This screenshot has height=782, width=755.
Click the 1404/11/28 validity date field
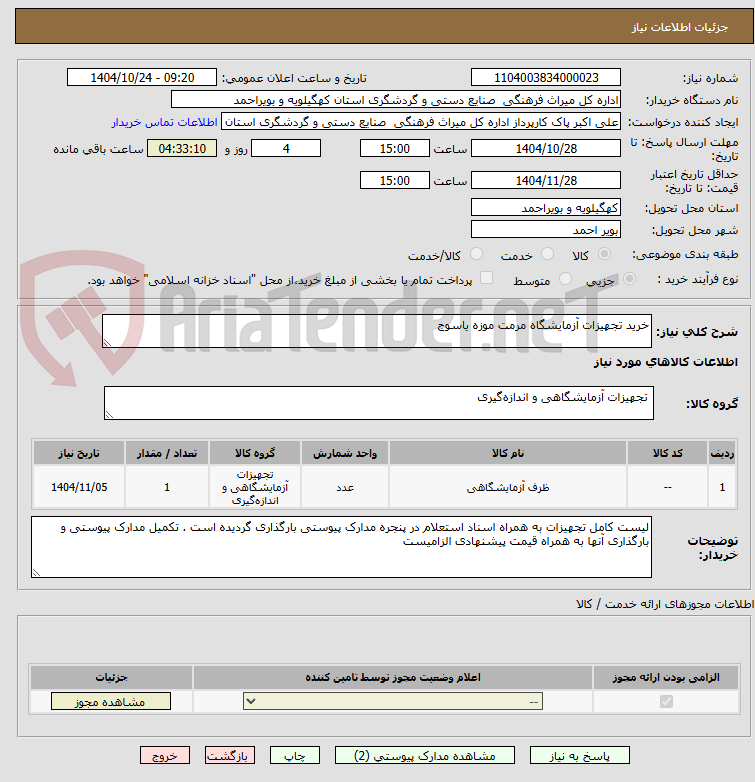click(546, 181)
